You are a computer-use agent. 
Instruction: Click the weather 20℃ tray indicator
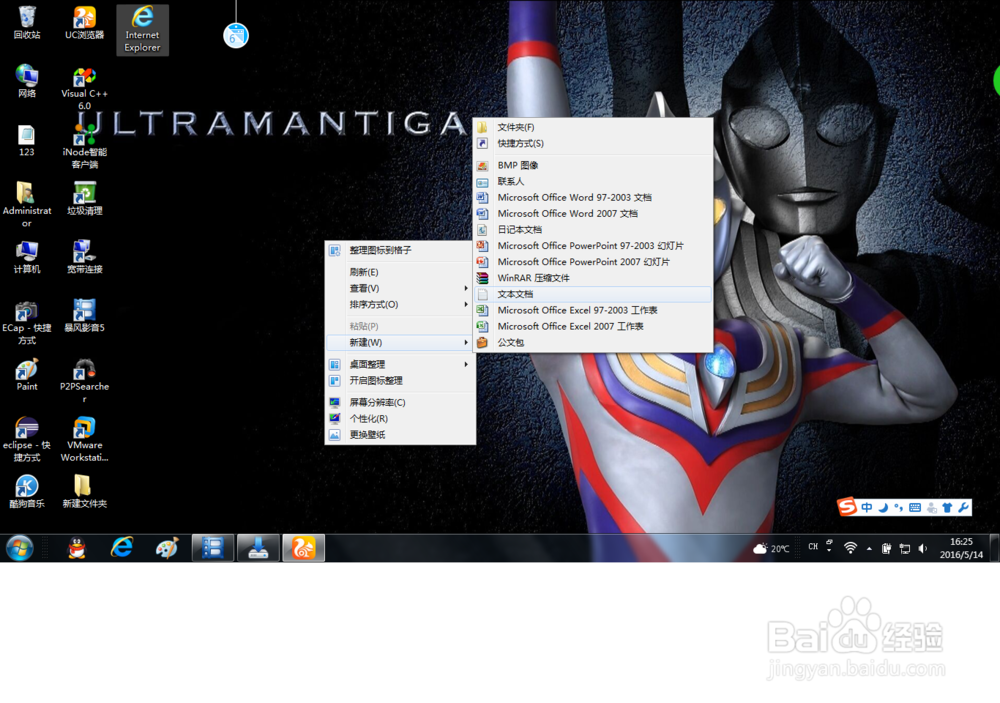tap(771, 548)
